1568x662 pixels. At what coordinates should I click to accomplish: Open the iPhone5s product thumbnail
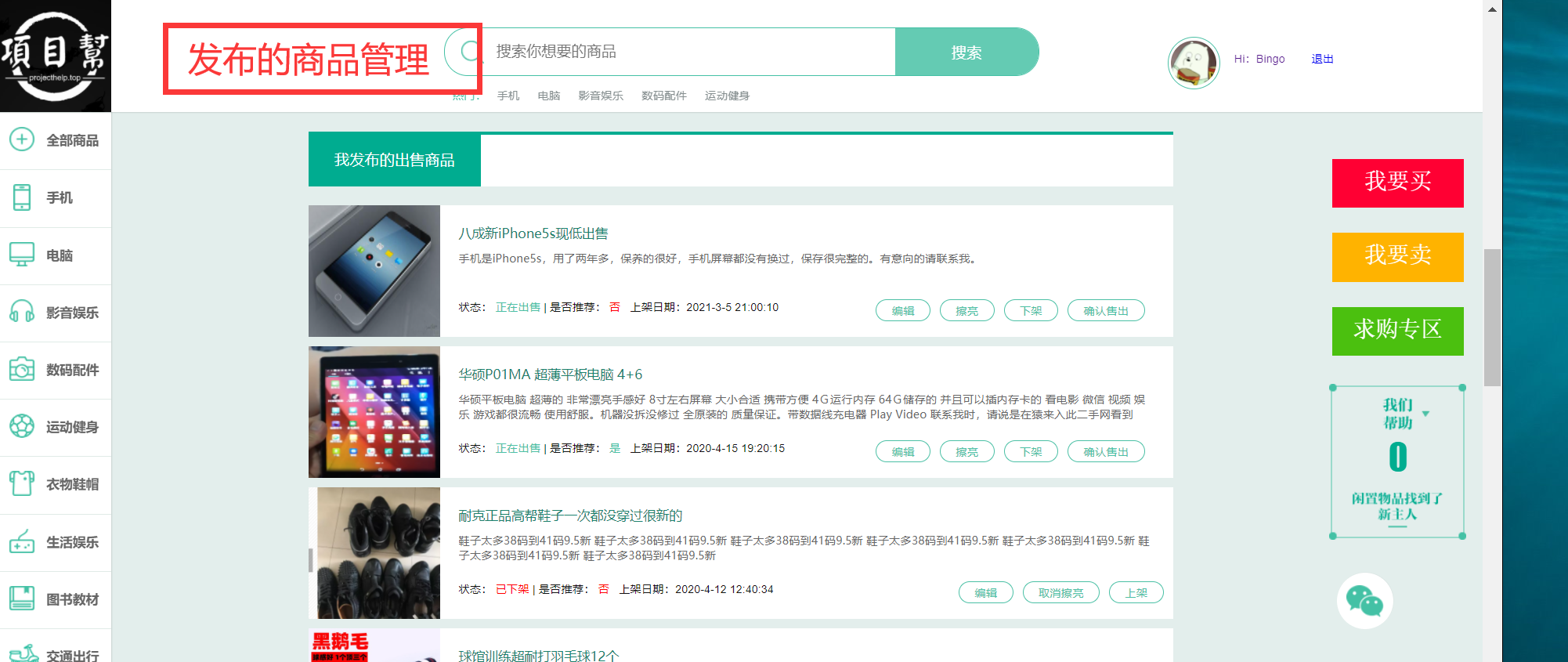coord(374,271)
